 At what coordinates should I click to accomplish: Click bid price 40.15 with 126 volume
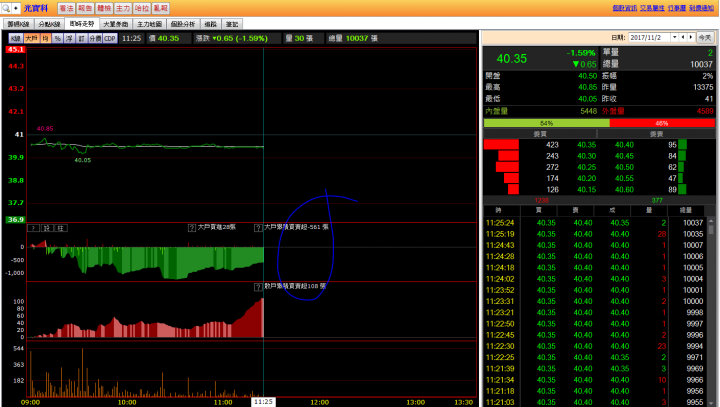tap(586, 189)
